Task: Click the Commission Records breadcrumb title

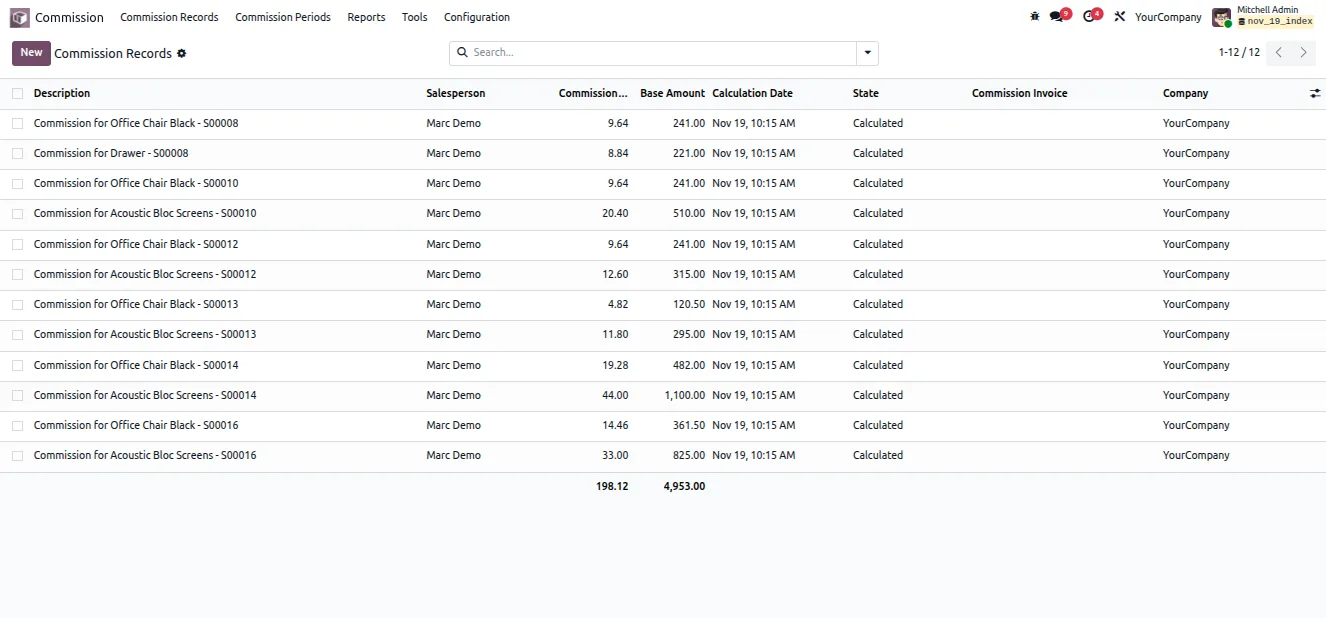Action: tap(113, 53)
